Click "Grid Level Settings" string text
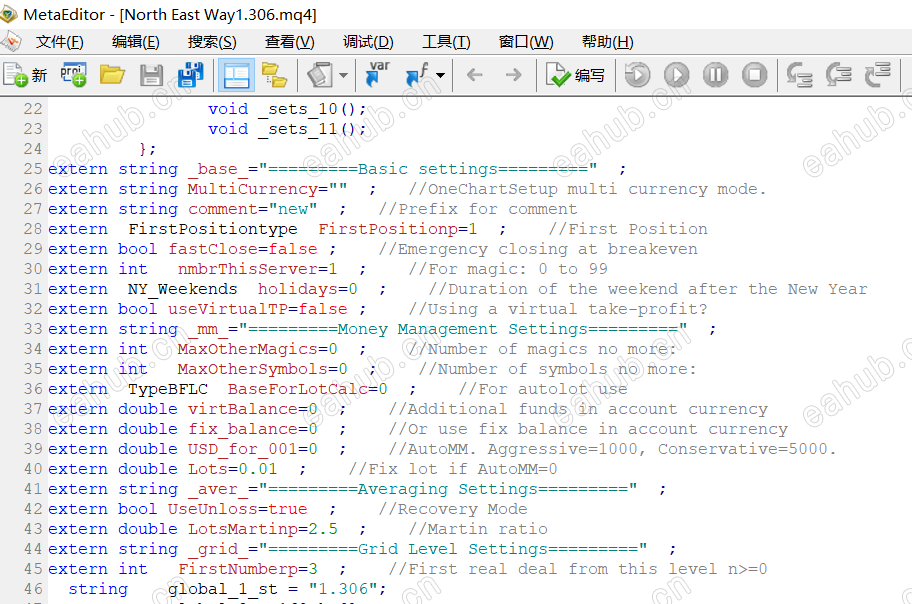 click(453, 549)
